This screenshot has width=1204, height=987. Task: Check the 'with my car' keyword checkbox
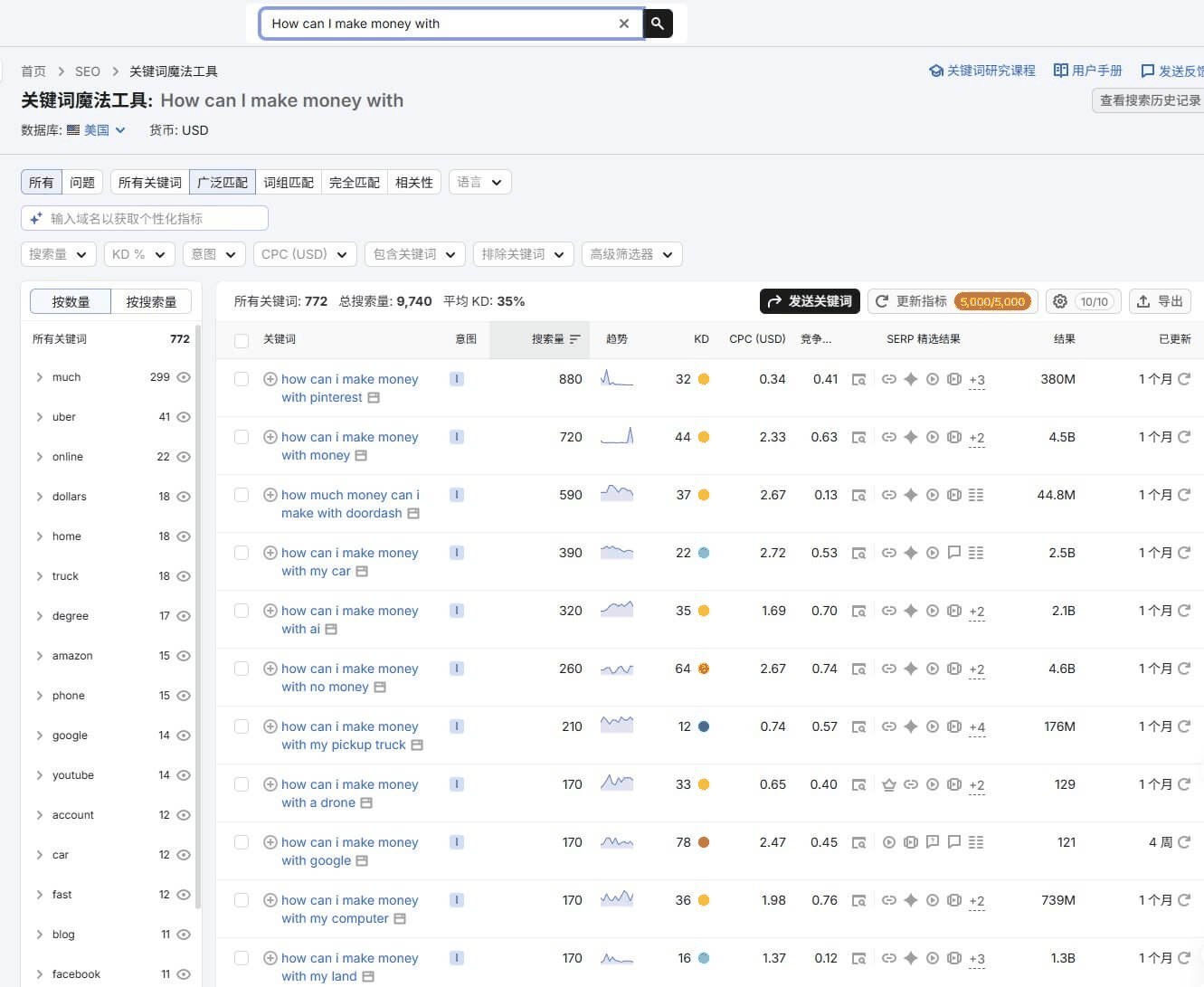click(x=242, y=553)
